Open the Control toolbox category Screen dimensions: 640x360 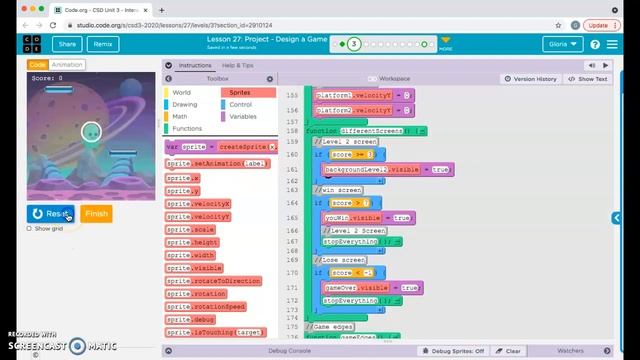[240, 104]
